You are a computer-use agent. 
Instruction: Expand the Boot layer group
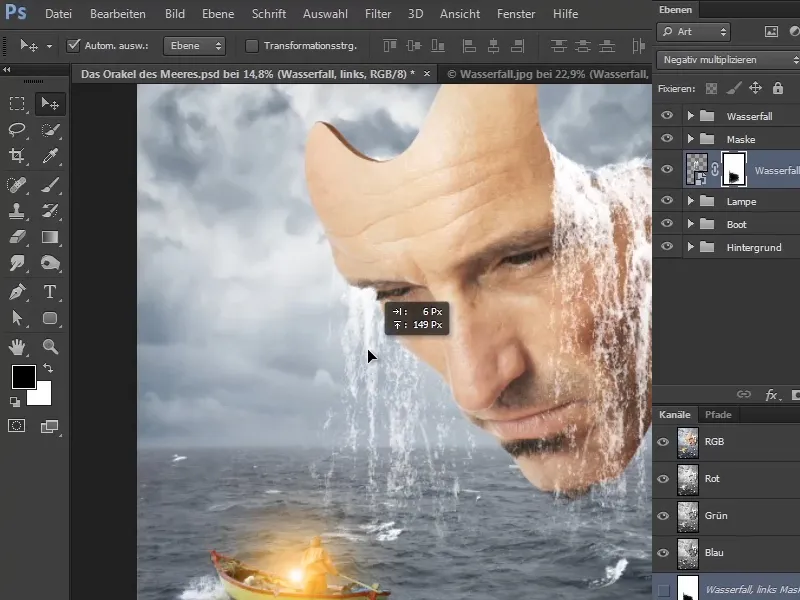click(x=690, y=224)
